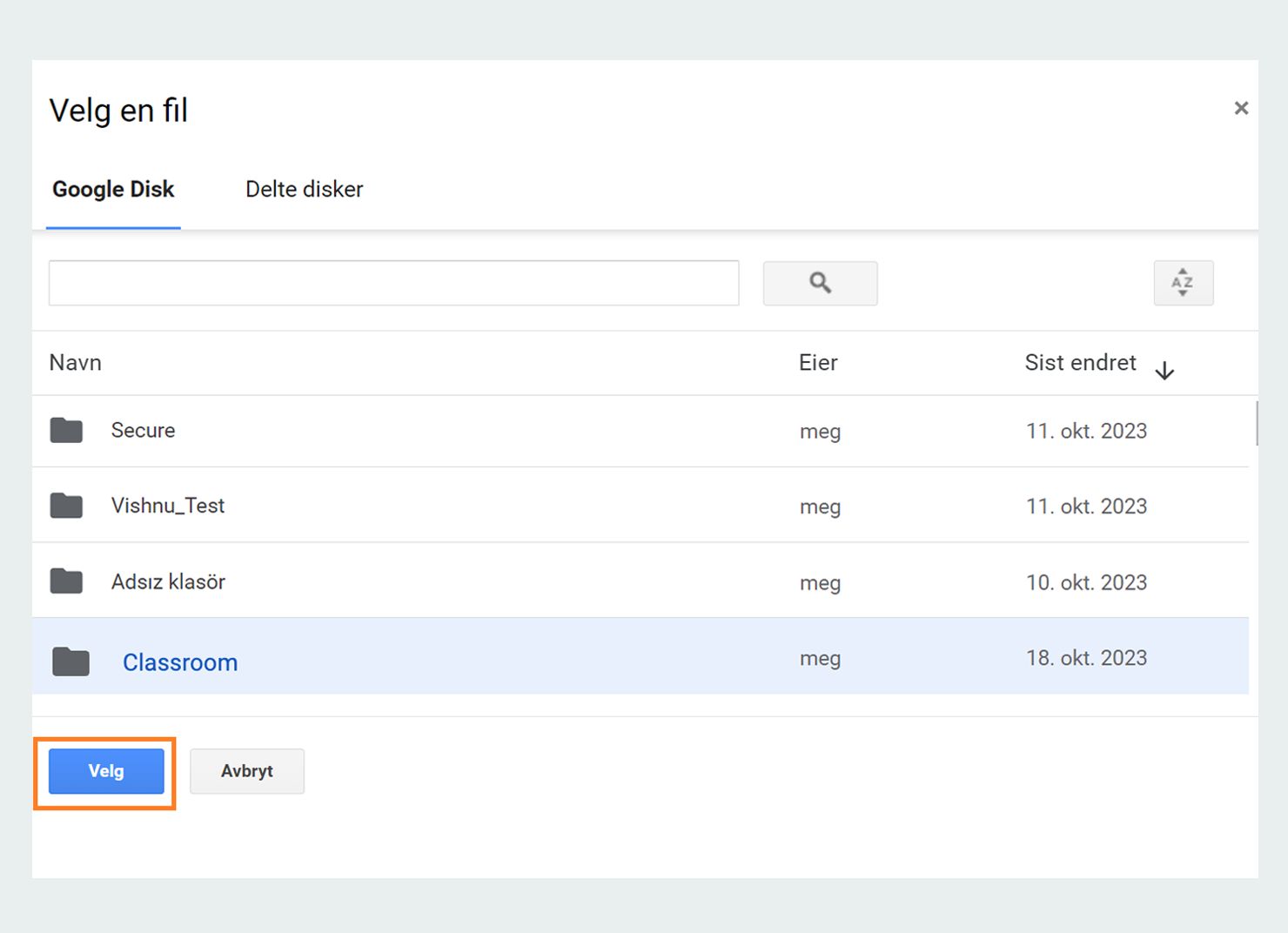
Task: Close the Velg en fil dialog
Action: click(x=1241, y=108)
